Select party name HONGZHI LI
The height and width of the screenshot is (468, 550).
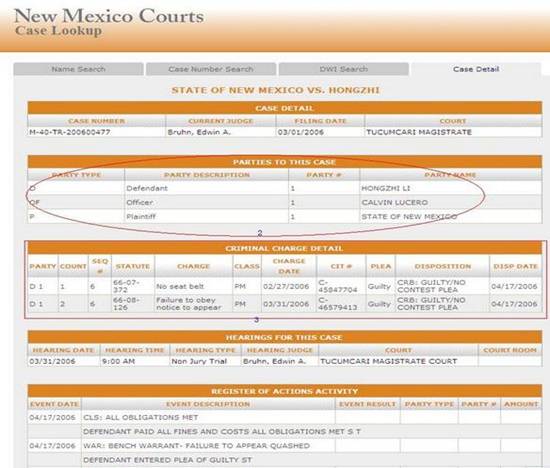click(385, 188)
